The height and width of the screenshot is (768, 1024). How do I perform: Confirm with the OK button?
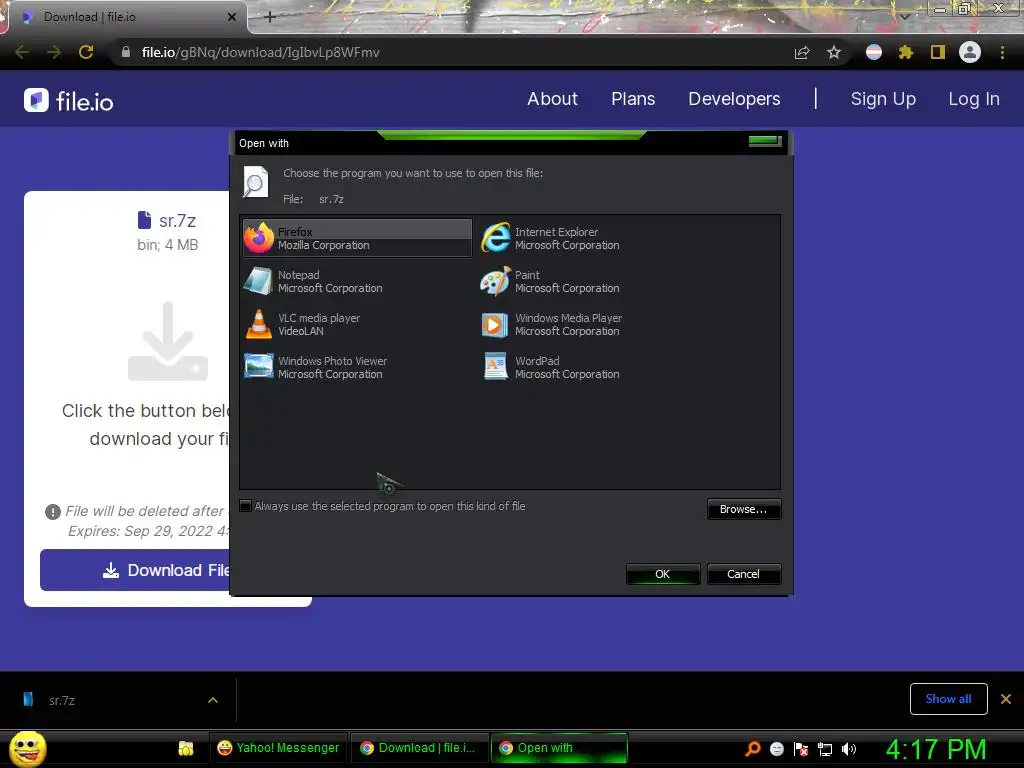(662, 574)
